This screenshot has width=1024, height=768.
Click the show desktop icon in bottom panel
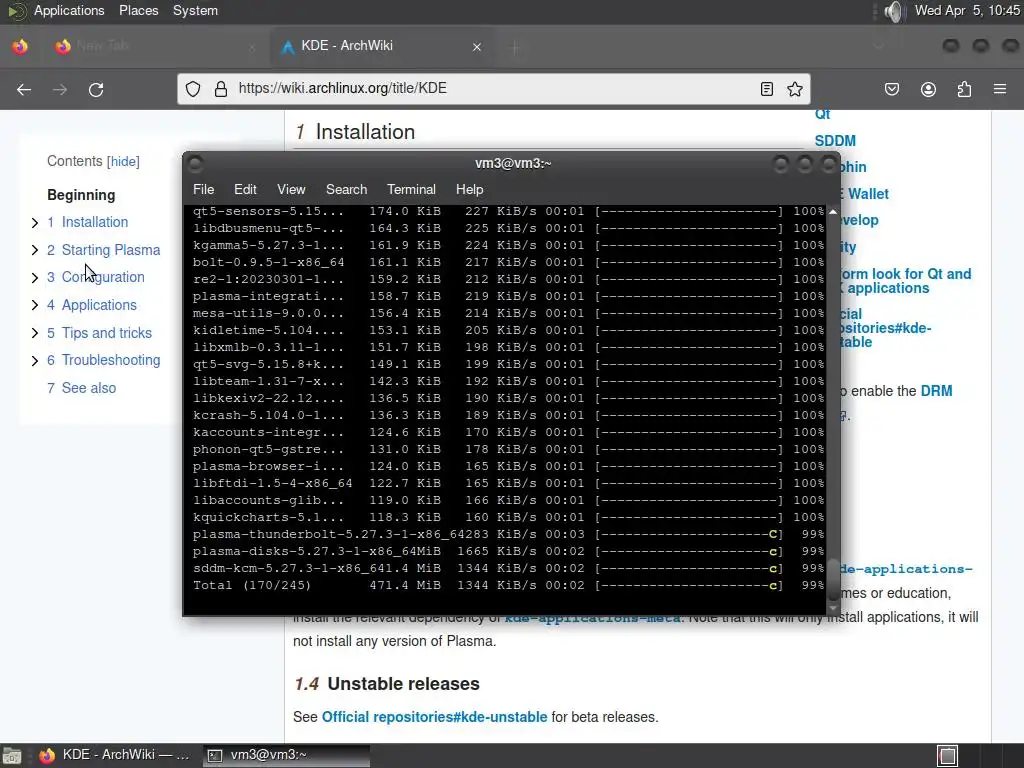(11, 756)
